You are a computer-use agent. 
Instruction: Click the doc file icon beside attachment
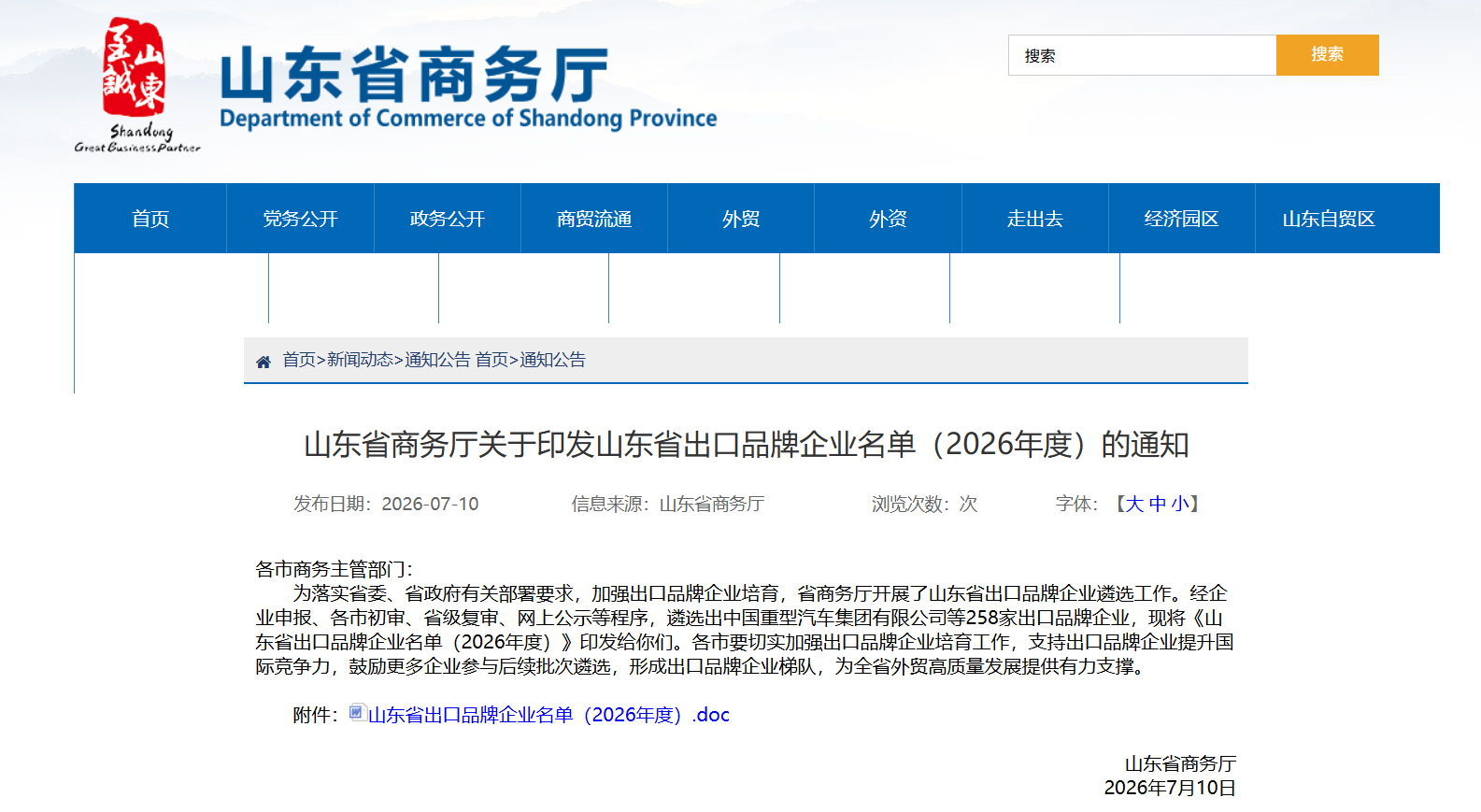coord(357,713)
